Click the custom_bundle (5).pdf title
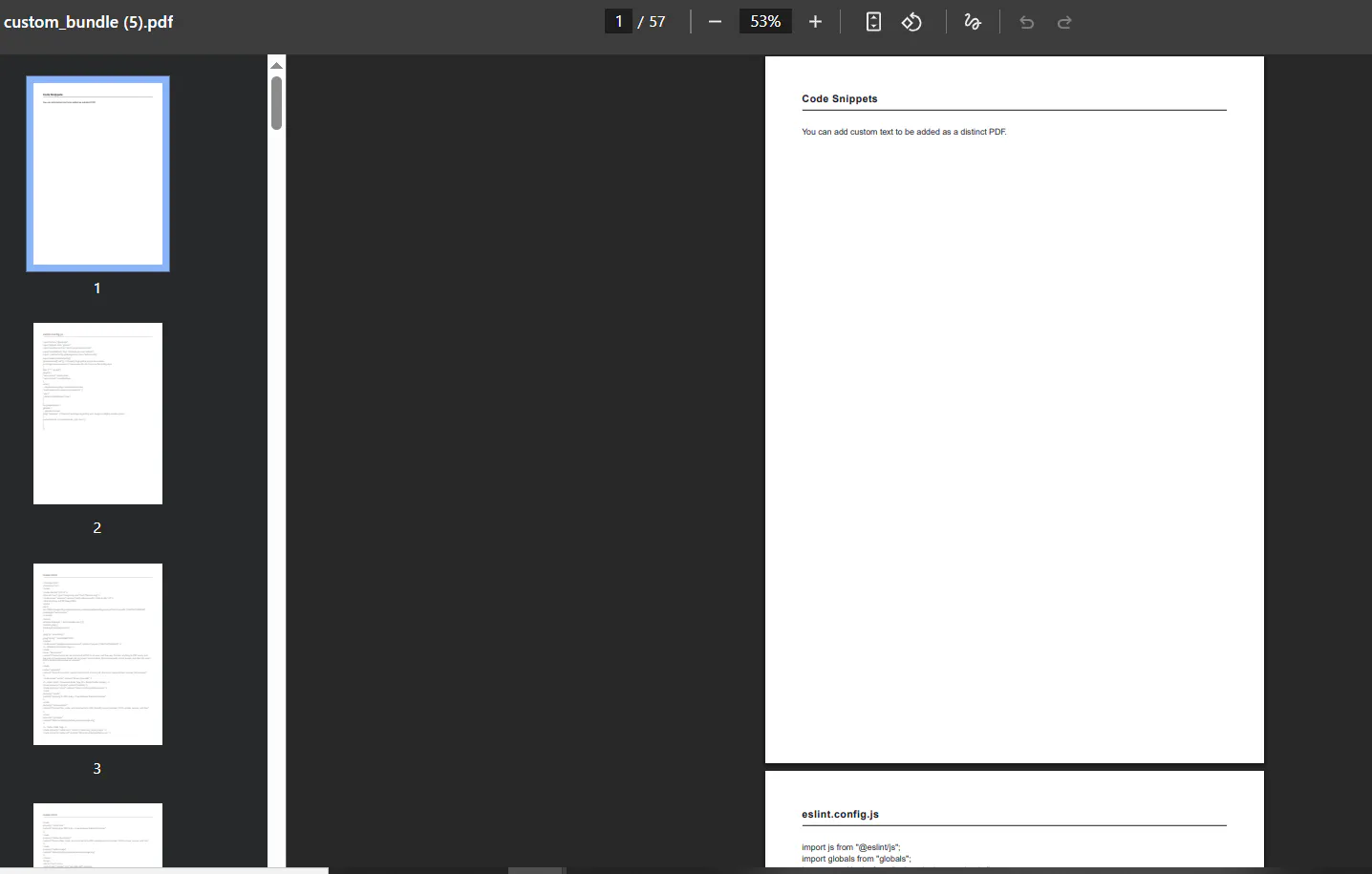Viewport: 1372px width, 874px height. (x=89, y=21)
